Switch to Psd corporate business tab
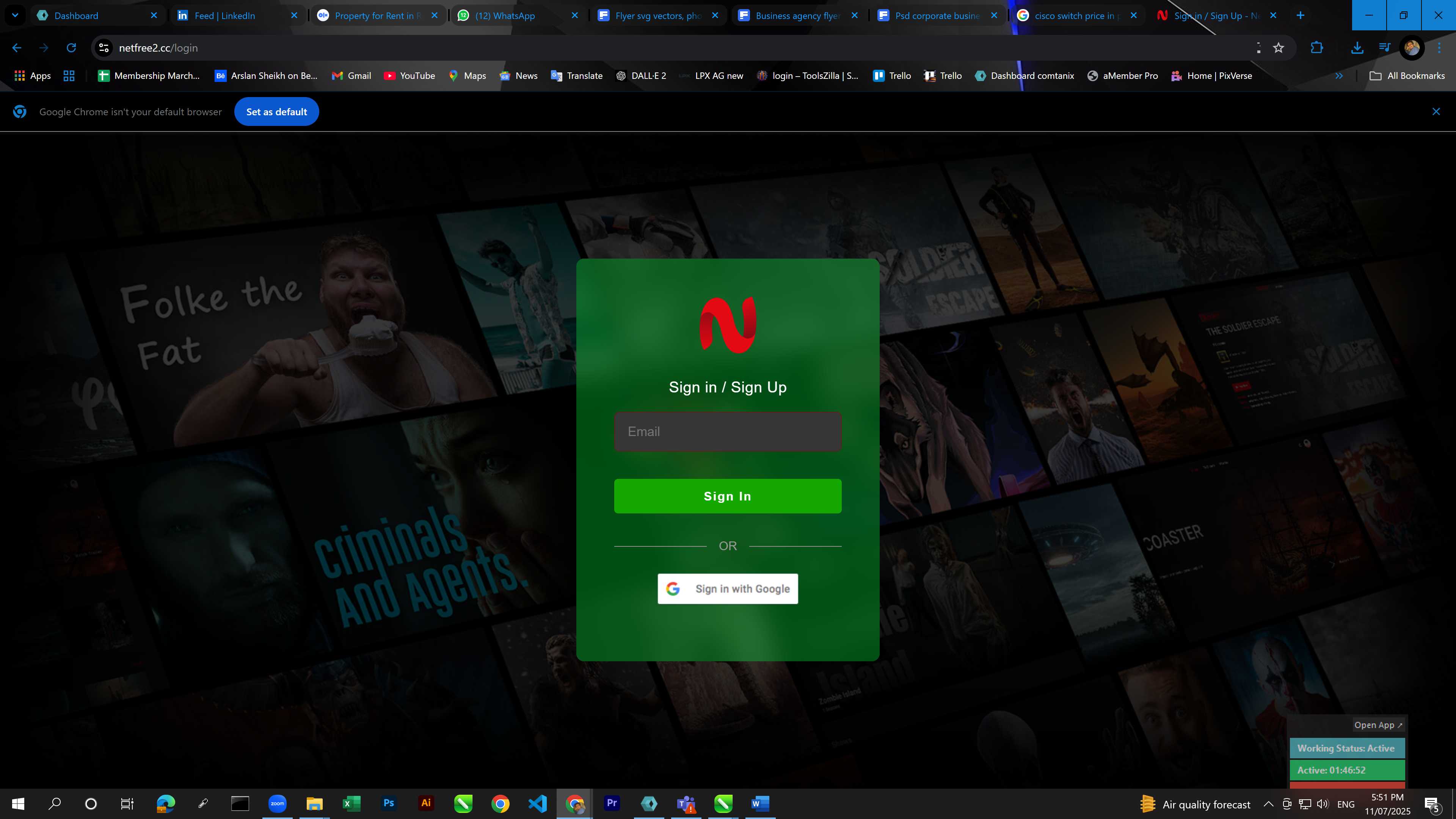This screenshot has height=819, width=1456. (x=938, y=15)
